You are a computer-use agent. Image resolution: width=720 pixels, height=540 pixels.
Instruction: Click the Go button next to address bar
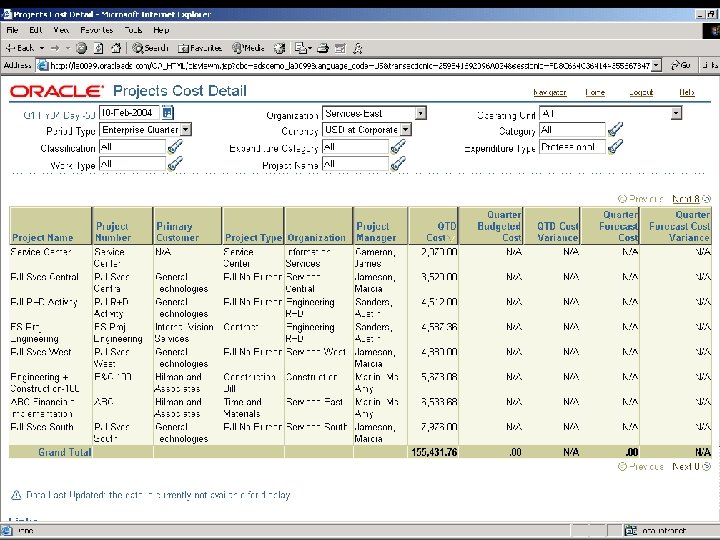click(681, 66)
